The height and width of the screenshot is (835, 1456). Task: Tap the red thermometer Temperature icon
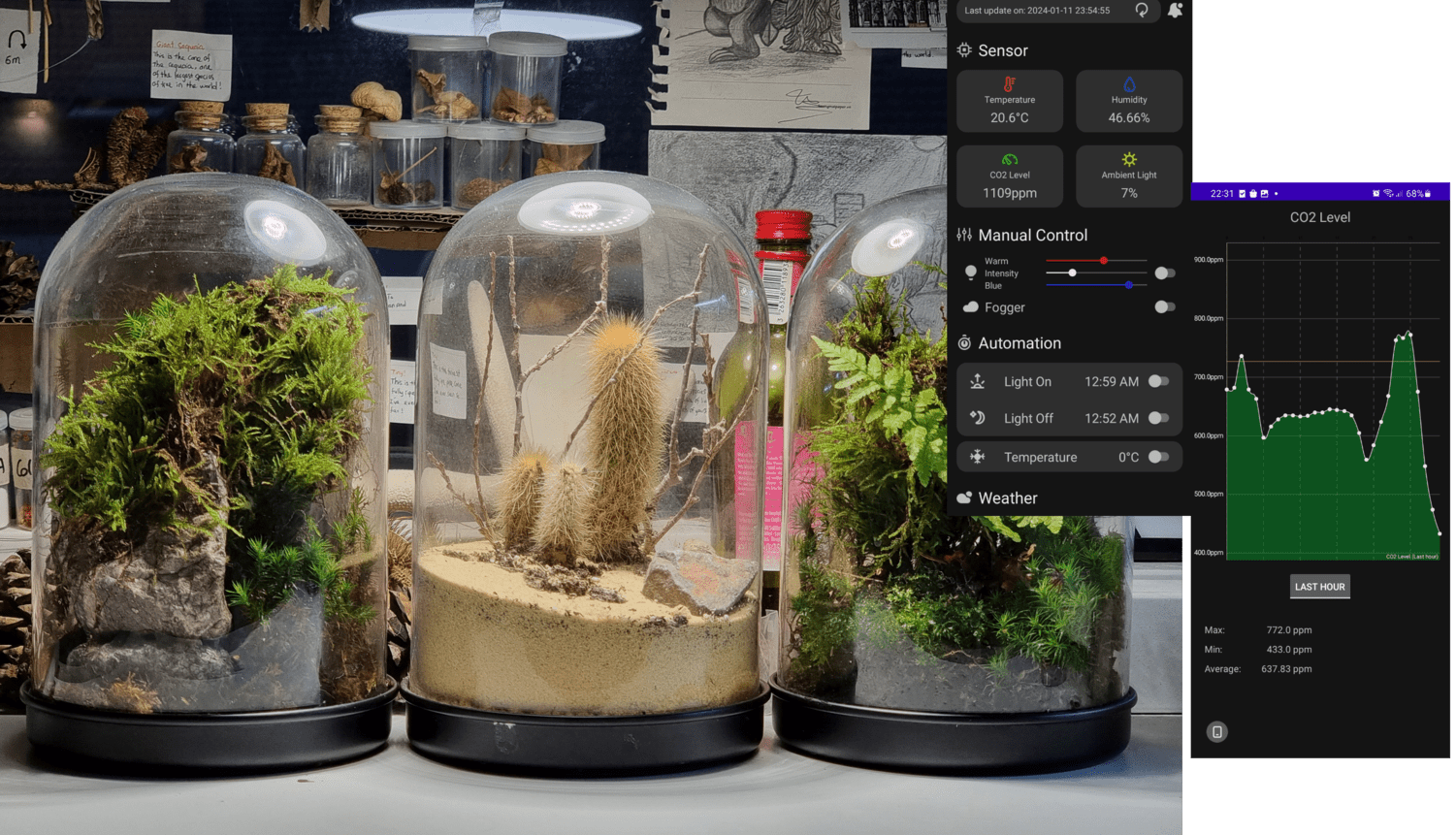tap(1010, 84)
